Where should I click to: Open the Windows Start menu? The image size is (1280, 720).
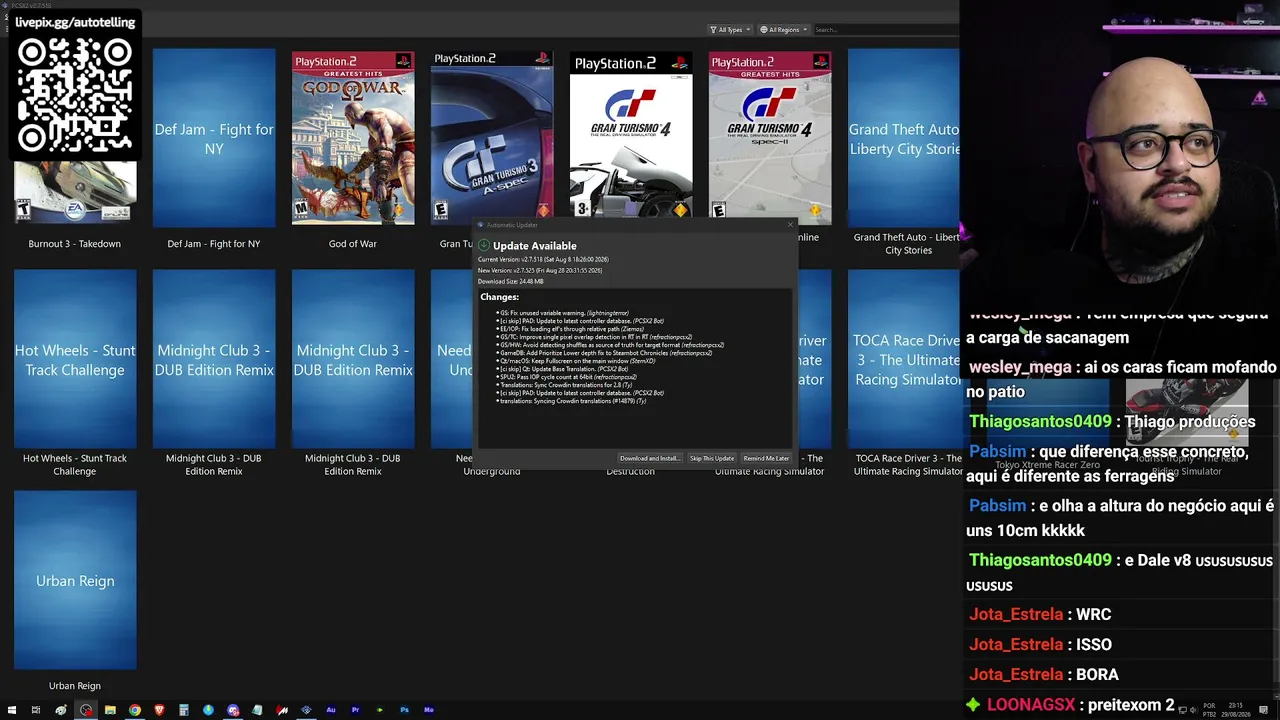click(x=12, y=710)
